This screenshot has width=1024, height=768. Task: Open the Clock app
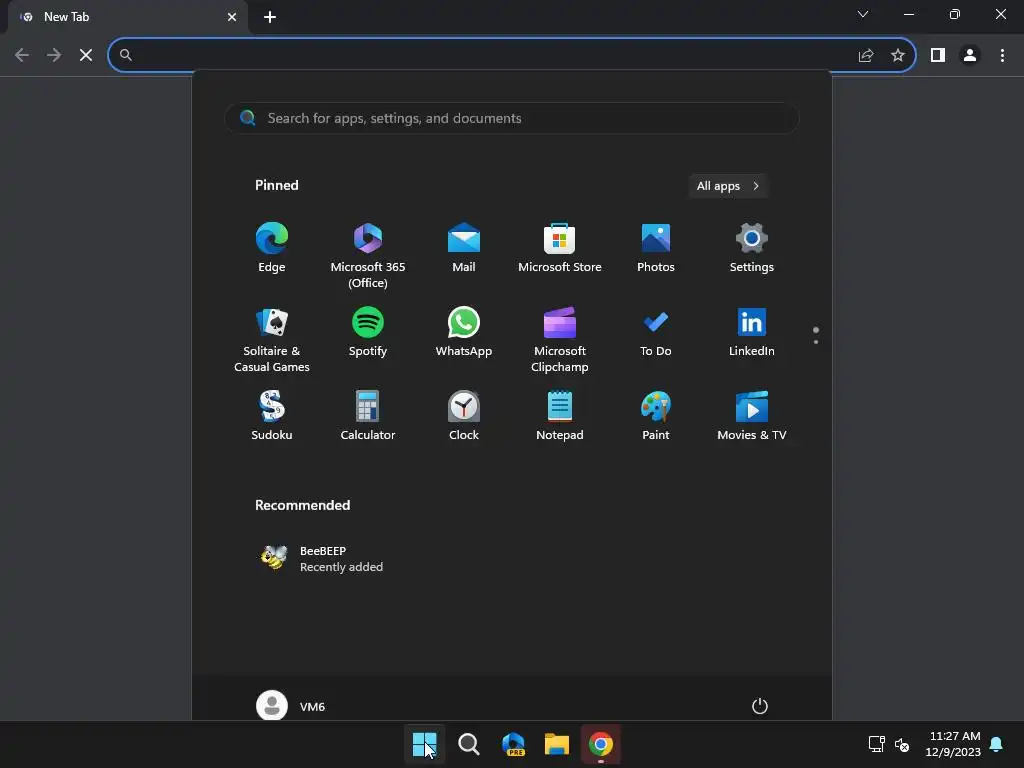(x=464, y=416)
